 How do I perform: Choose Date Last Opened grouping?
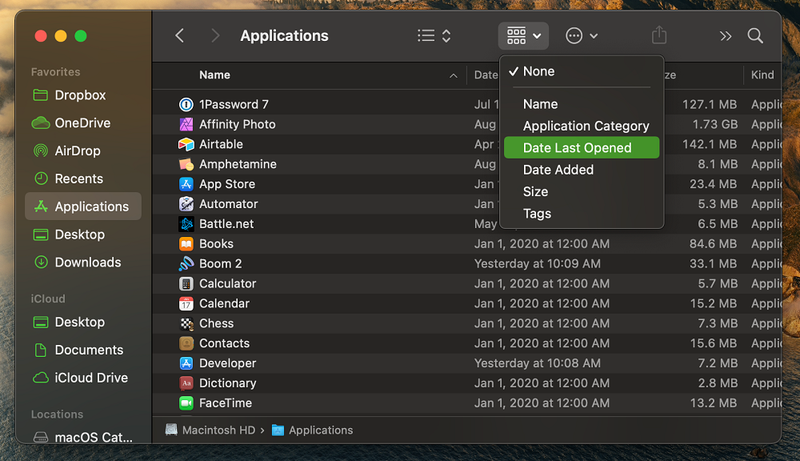[577, 148]
